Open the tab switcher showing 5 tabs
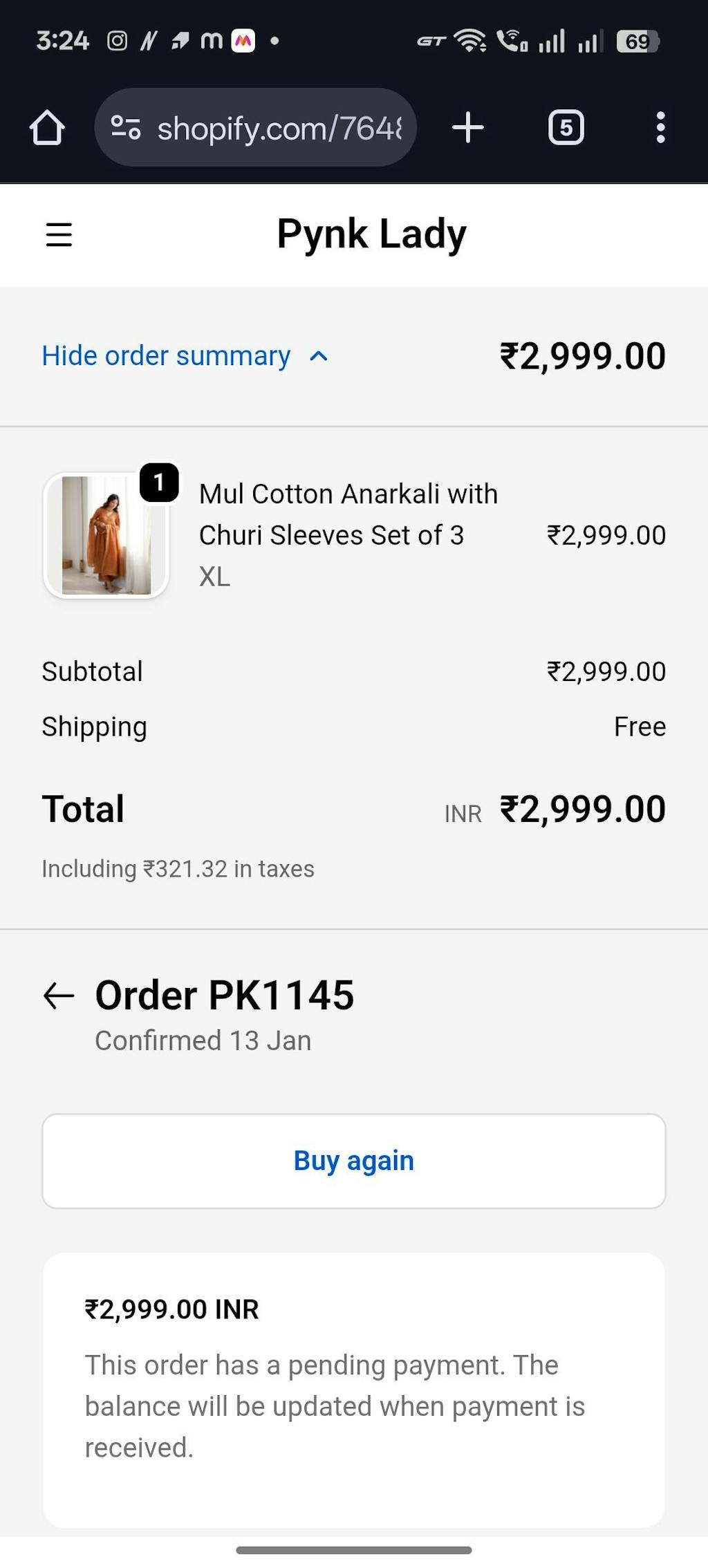708x1568 pixels. pyautogui.click(x=566, y=128)
